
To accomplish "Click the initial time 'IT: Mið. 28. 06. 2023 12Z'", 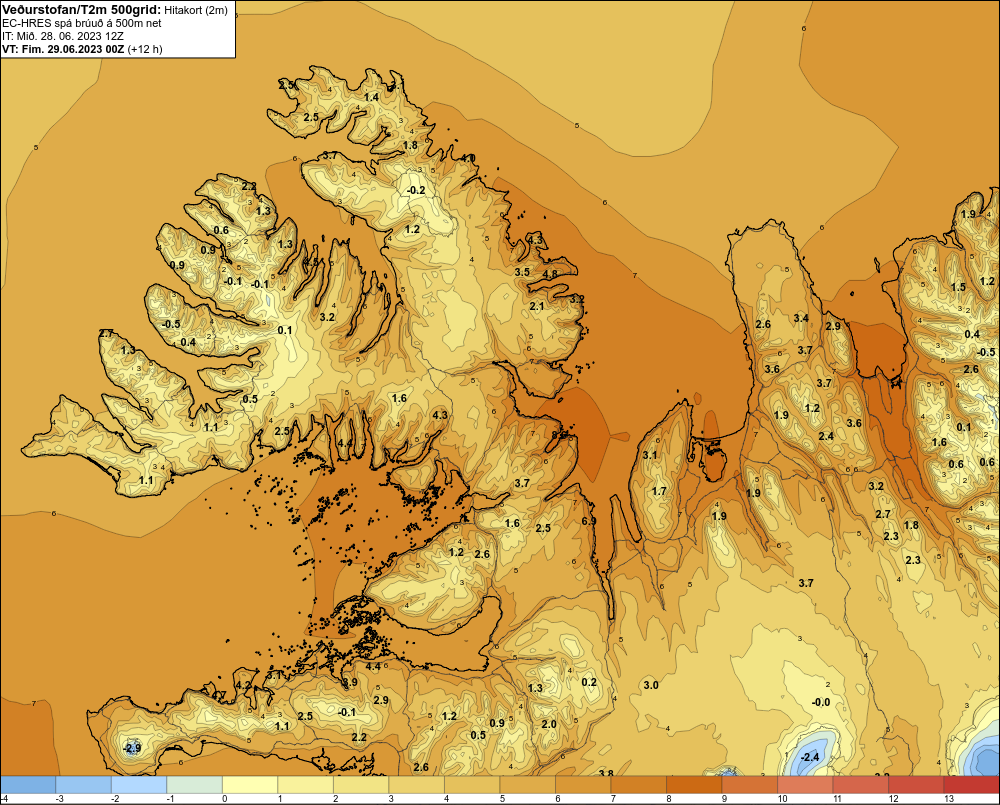I will (x=62, y=36).
